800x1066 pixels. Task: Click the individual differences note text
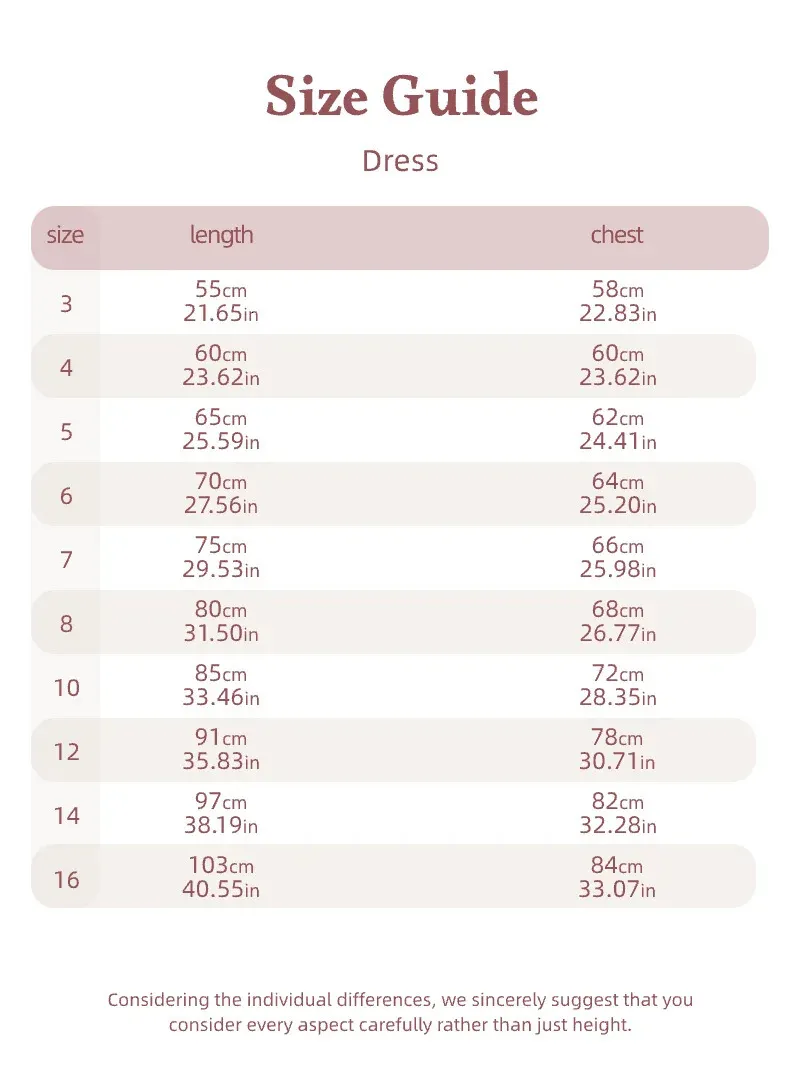tap(400, 1012)
